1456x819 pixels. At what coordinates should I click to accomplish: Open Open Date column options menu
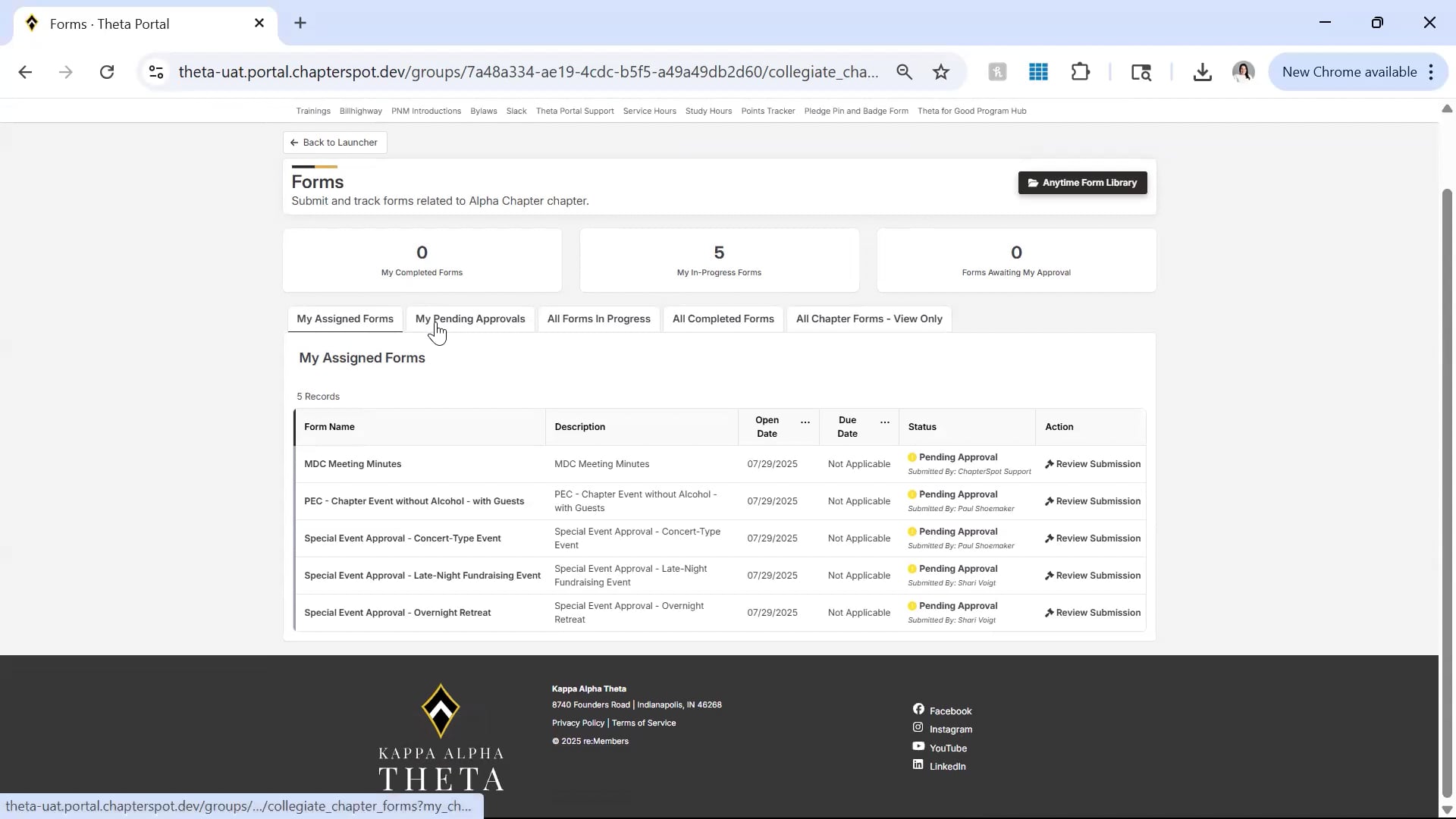click(x=805, y=421)
